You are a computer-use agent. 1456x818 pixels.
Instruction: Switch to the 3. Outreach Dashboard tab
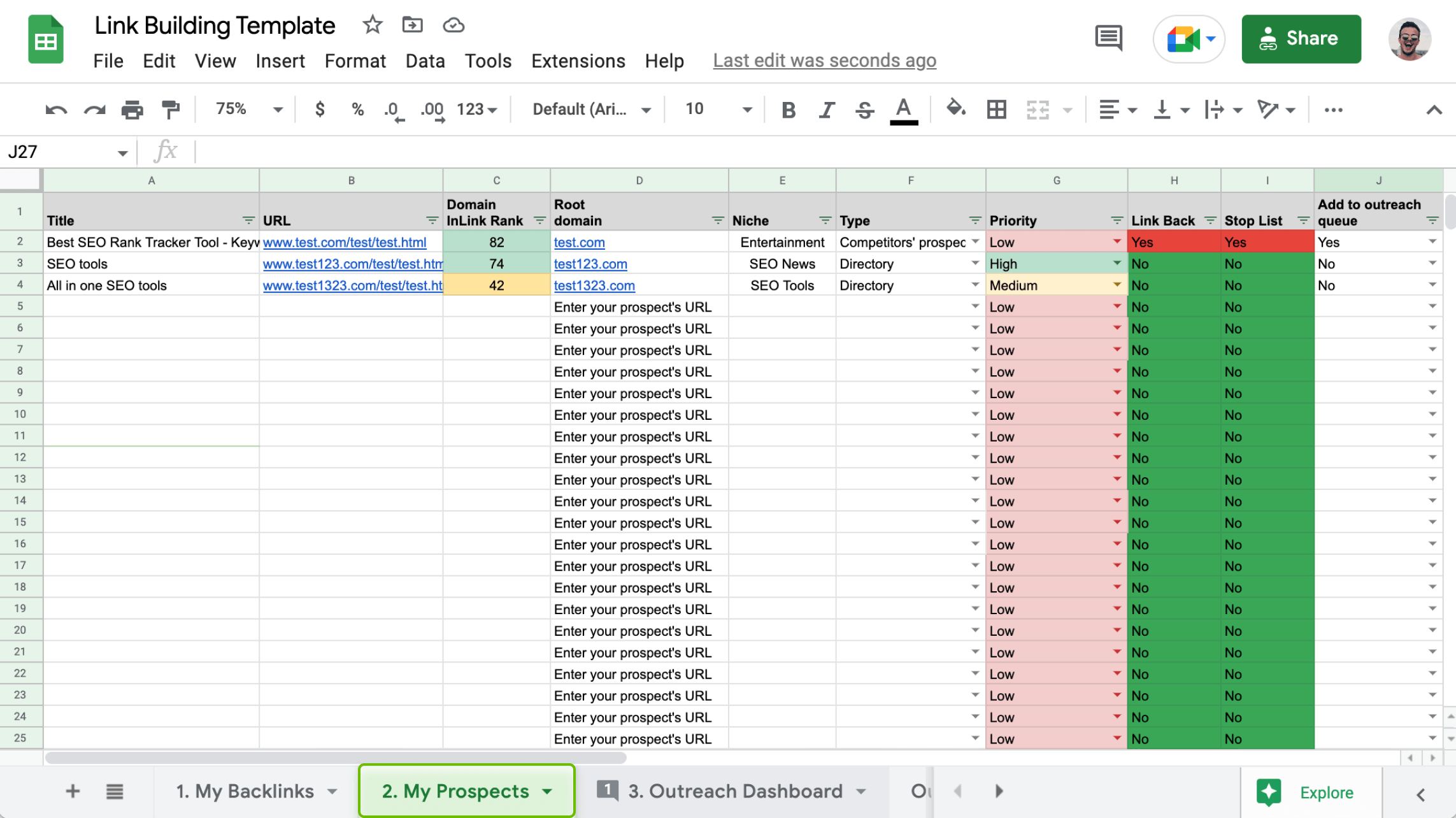(x=734, y=791)
